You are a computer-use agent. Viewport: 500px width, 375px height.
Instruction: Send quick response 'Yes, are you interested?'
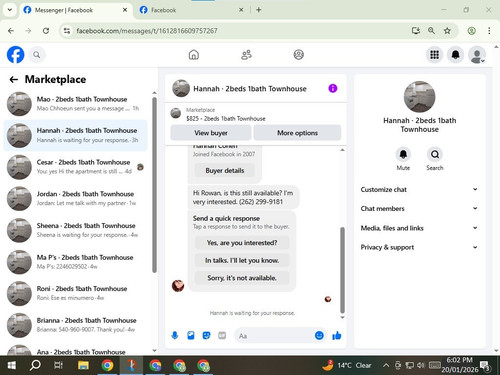coord(242,243)
